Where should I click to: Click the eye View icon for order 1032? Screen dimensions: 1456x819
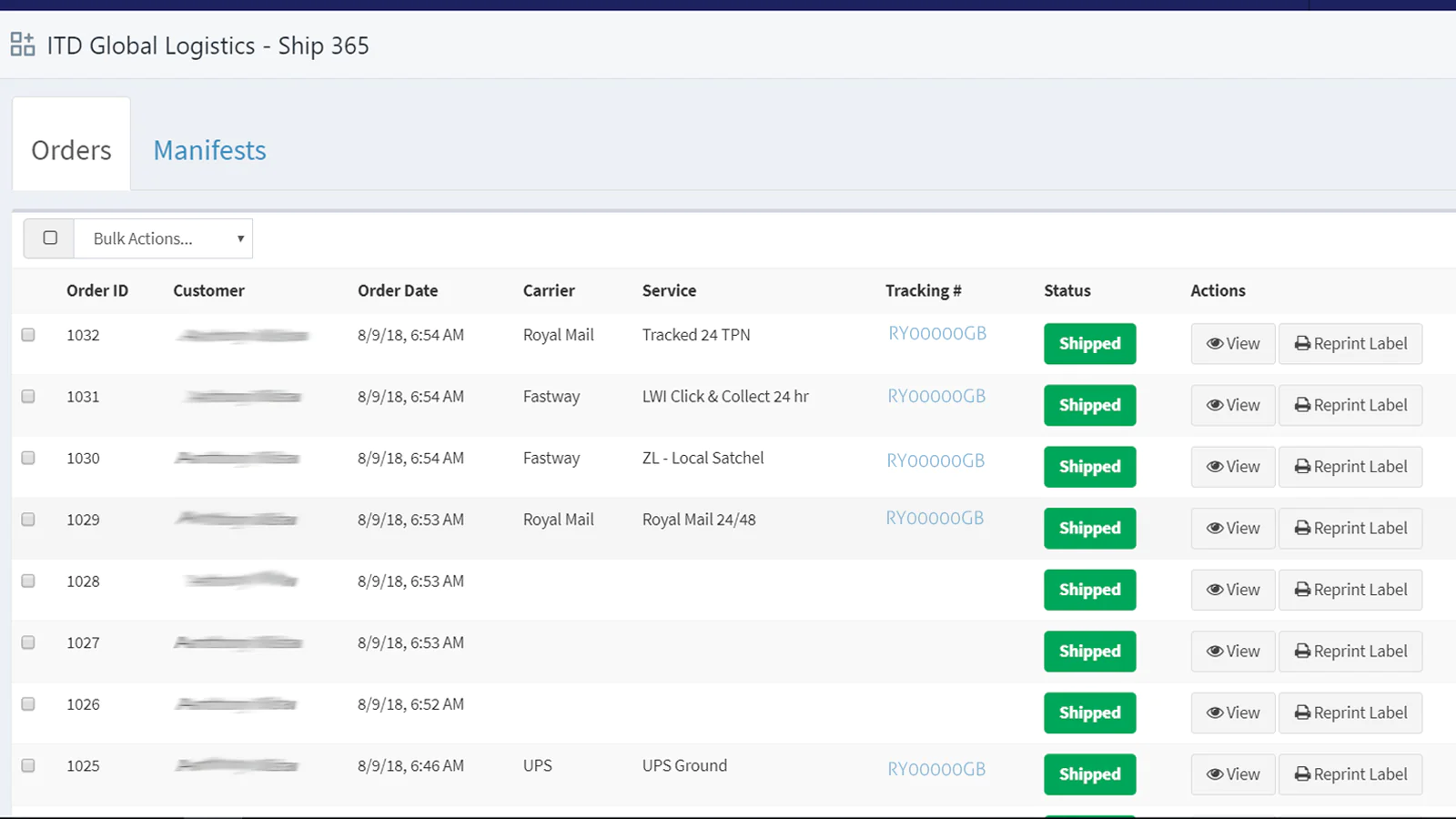[x=1215, y=344]
